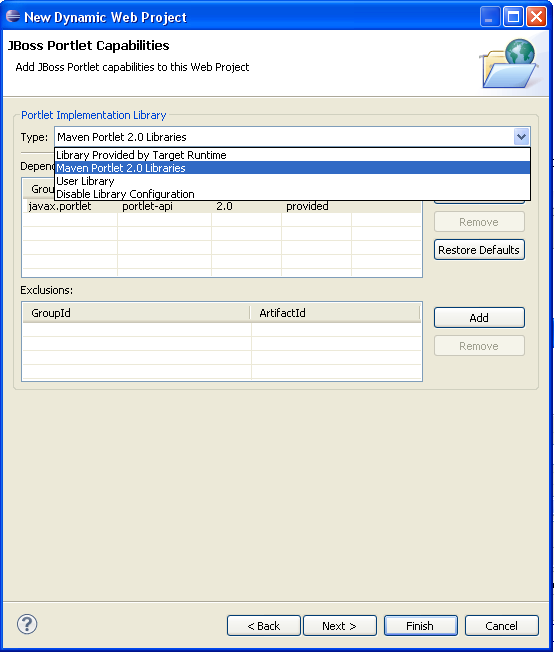554x652 pixels.
Task: Select User Library option
Action: [292, 181]
